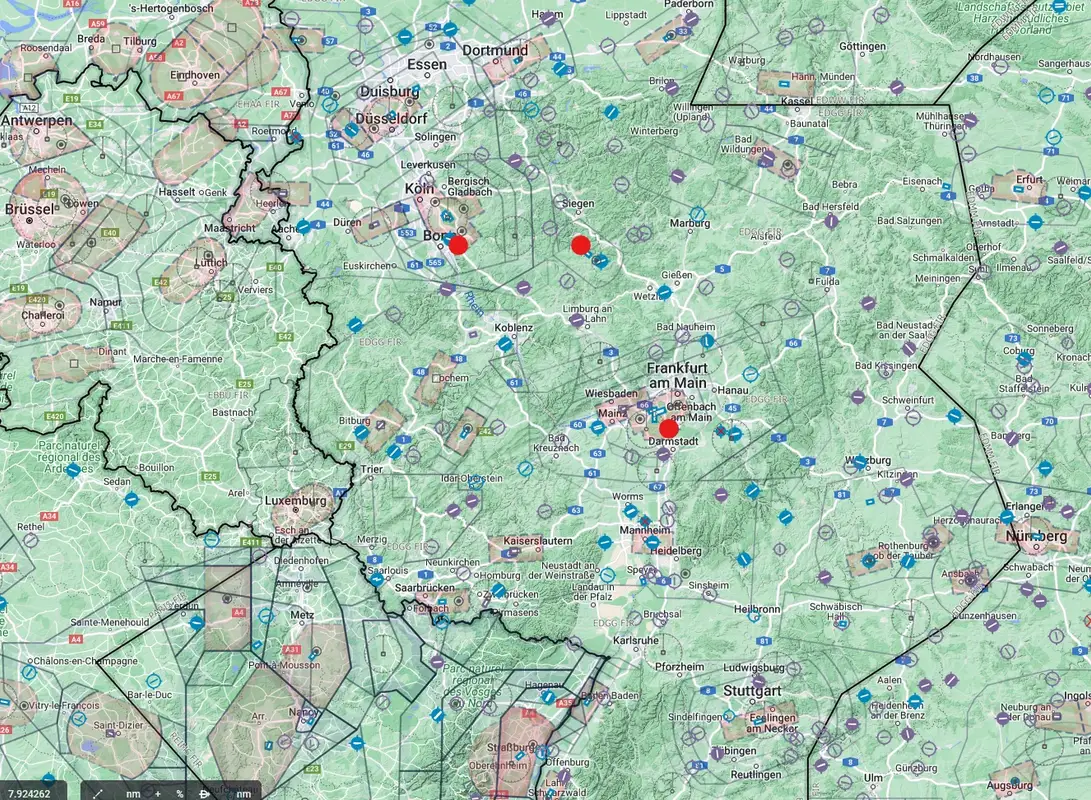Click the Erfurt city label
Screen dimensions: 1091x800
pyautogui.click(x=1029, y=179)
